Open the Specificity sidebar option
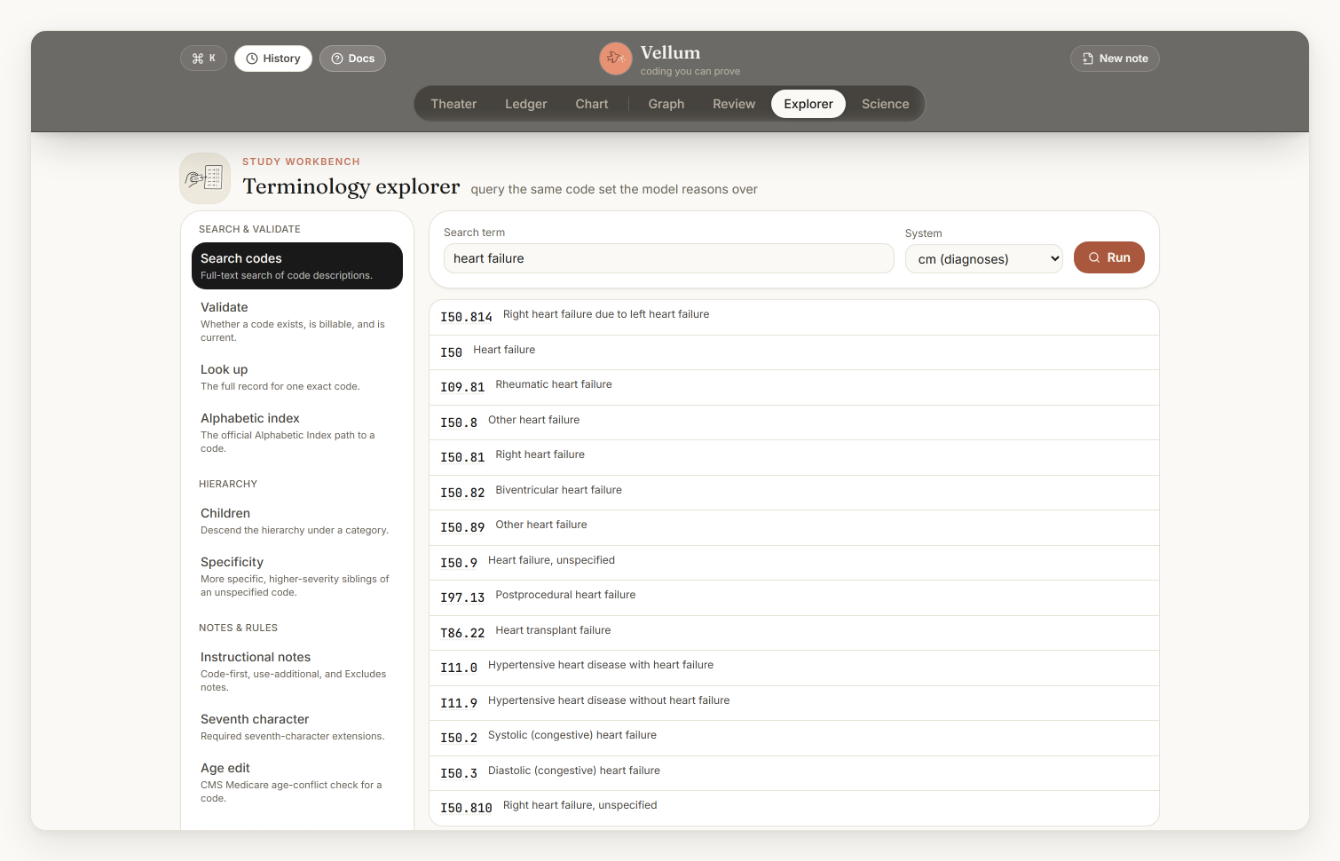 pyautogui.click(x=297, y=577)
